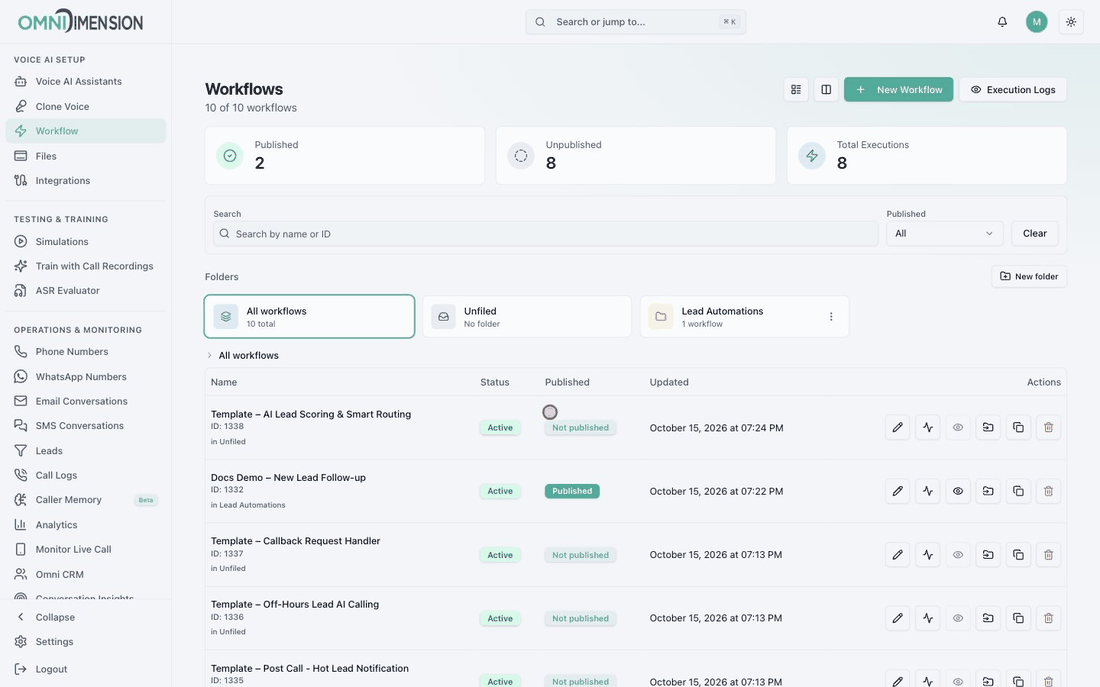Screen dimensions: 1100x687
Task: Toggle eye icon for Docs Demo workflow
Action: (x=958, y=491)
